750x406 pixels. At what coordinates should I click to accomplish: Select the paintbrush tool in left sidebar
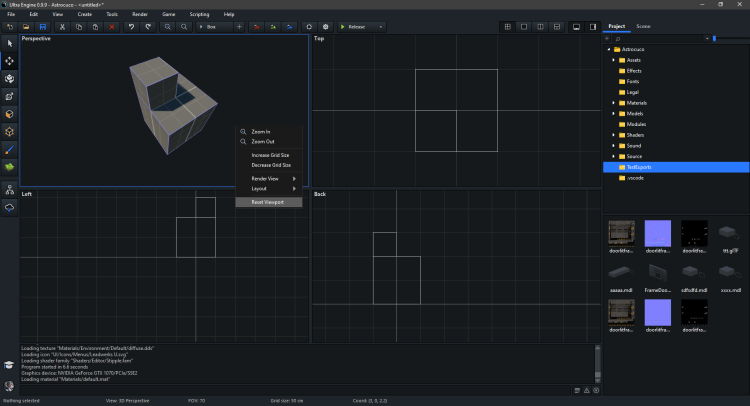pos(10,147)
